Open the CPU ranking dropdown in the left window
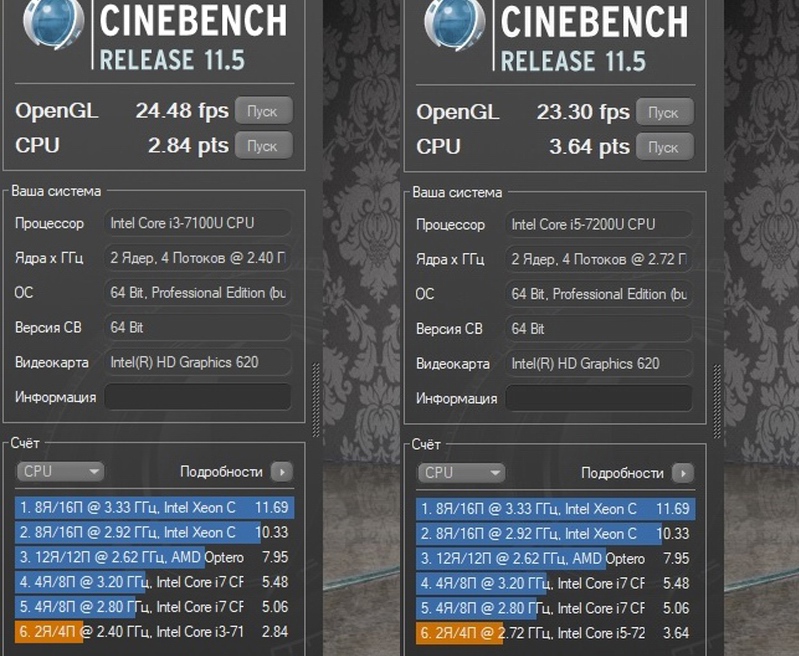Viewport: 799px width, 656px height. (x=60, y=471)
